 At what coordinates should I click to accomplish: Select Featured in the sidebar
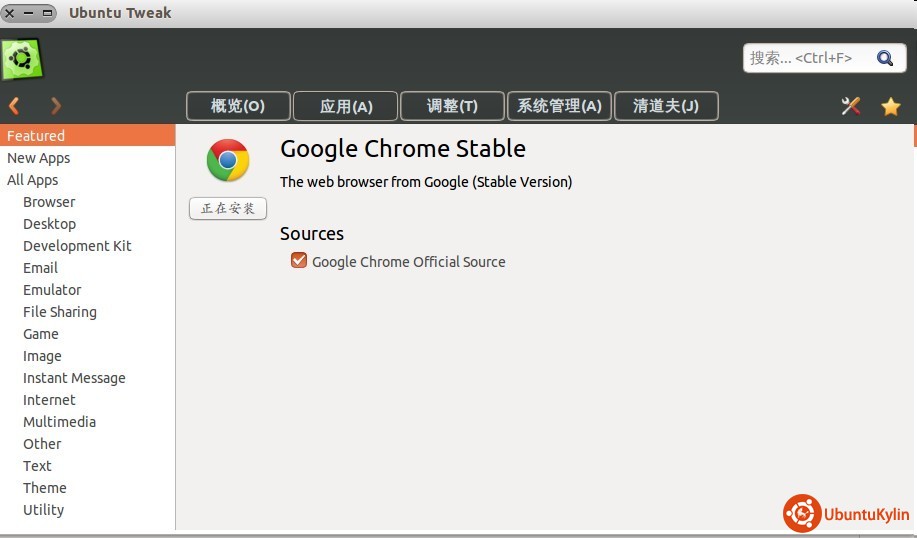tap(36, 136)
